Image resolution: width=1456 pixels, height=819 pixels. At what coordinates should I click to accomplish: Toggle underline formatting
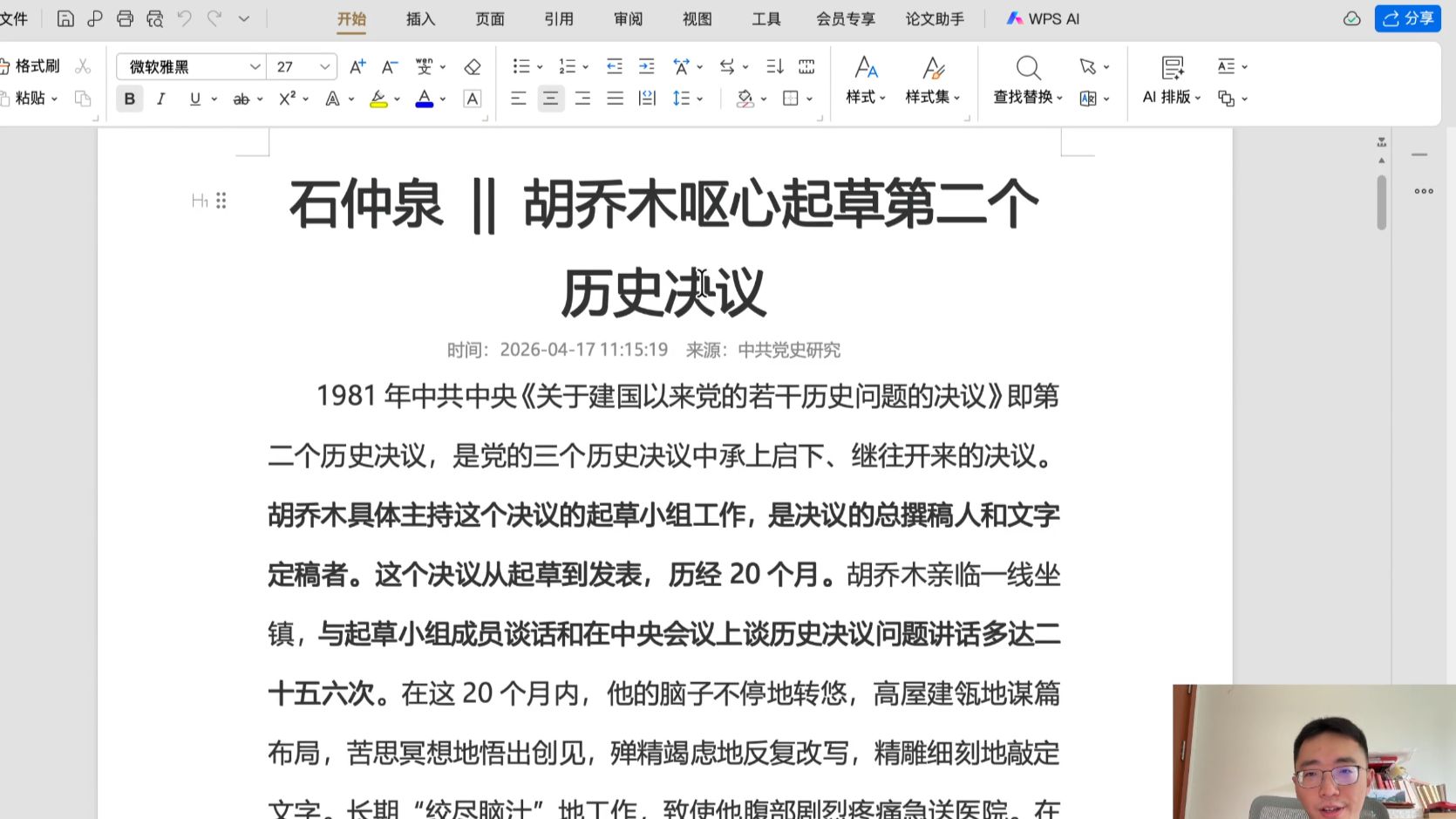194,99
